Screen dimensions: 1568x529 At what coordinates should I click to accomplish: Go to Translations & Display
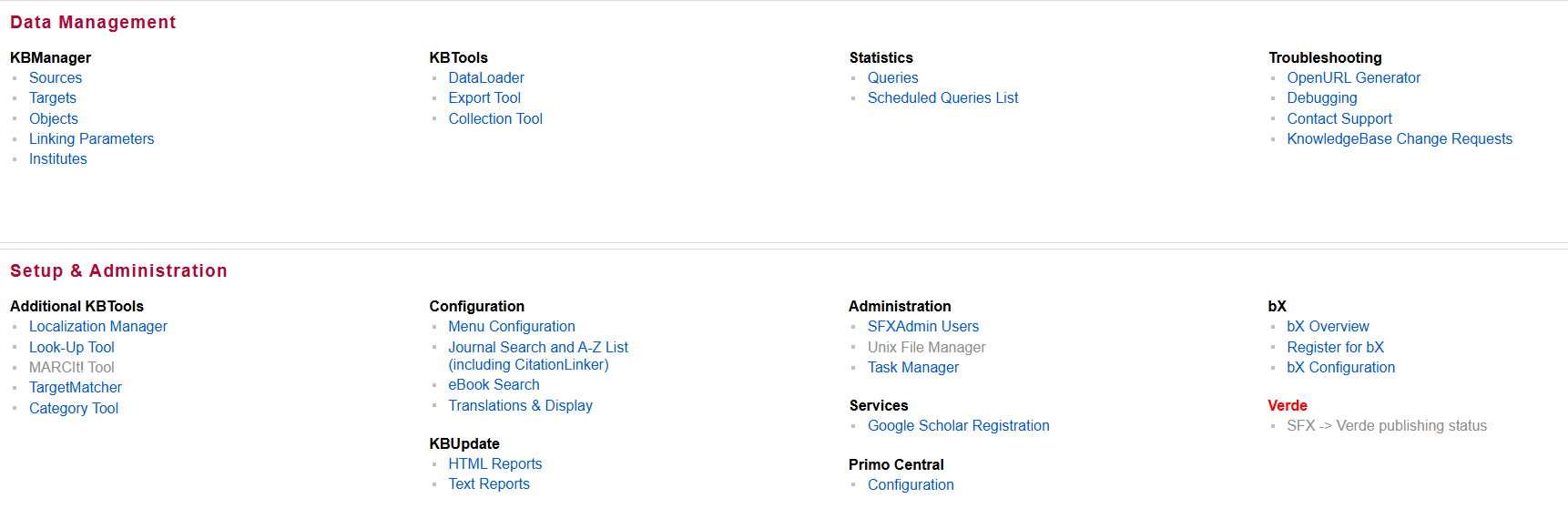(x=520, y=406)
